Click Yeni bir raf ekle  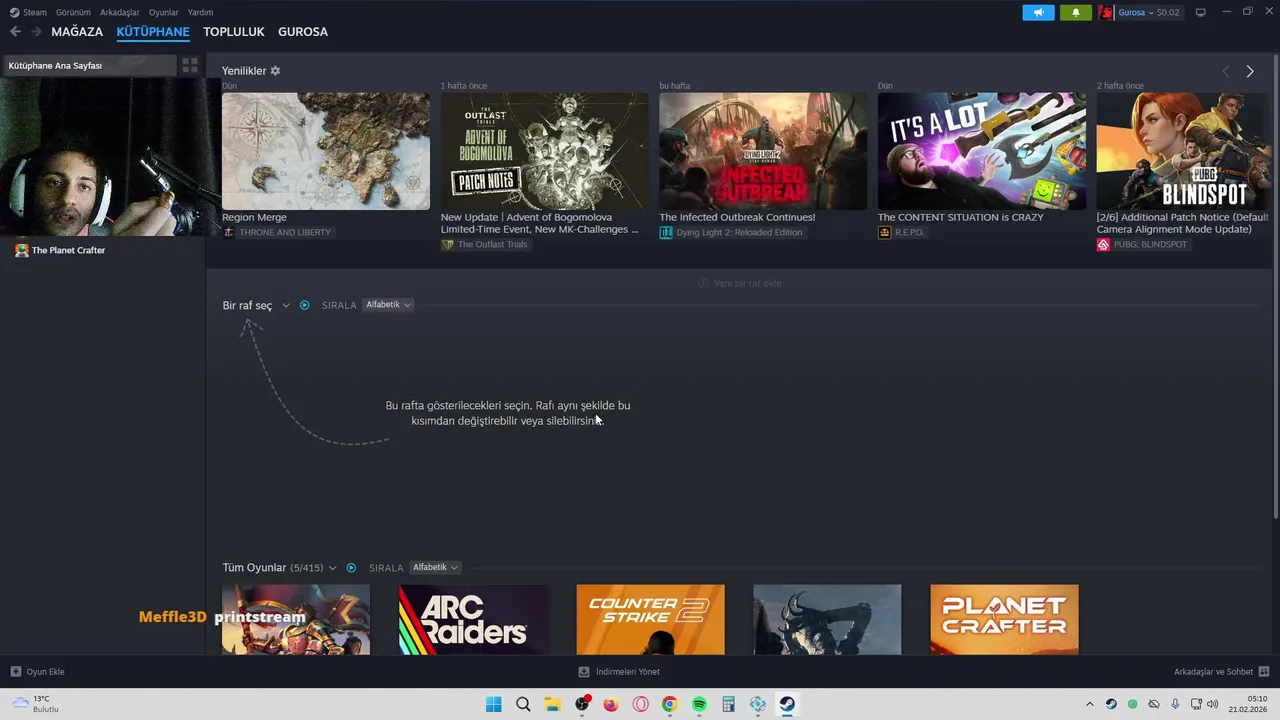click(739, 283)
